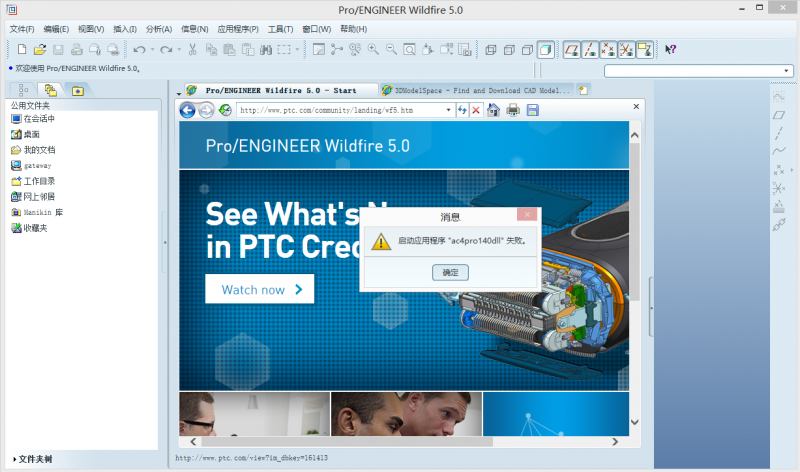Open the Model Tree panel tab icon
The width and height of the screenshot is (800, 472).
[22, 90]
